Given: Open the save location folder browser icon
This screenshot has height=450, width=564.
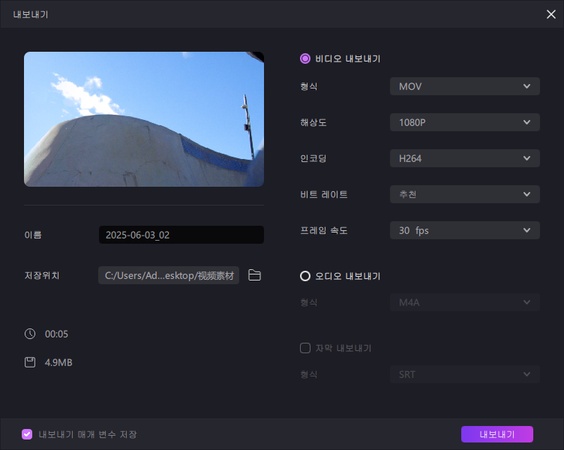Looking at the screenshot, I should point(254,275).
